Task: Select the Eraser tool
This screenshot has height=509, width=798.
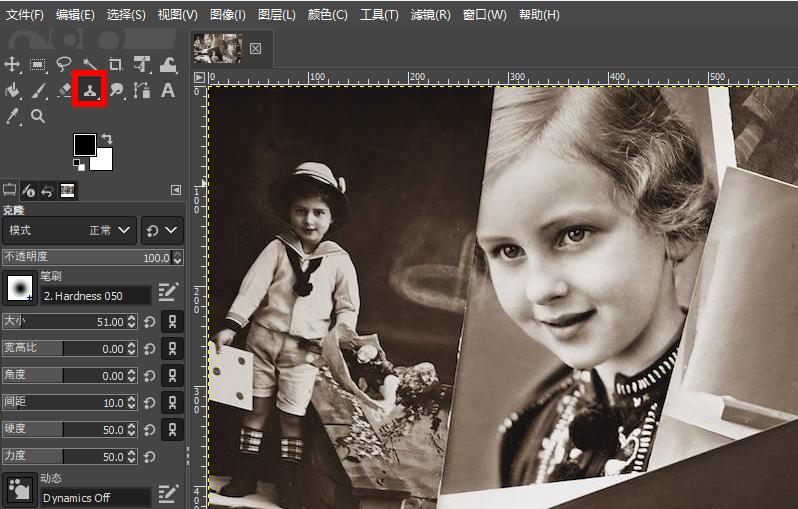Action: coord(64,90)
